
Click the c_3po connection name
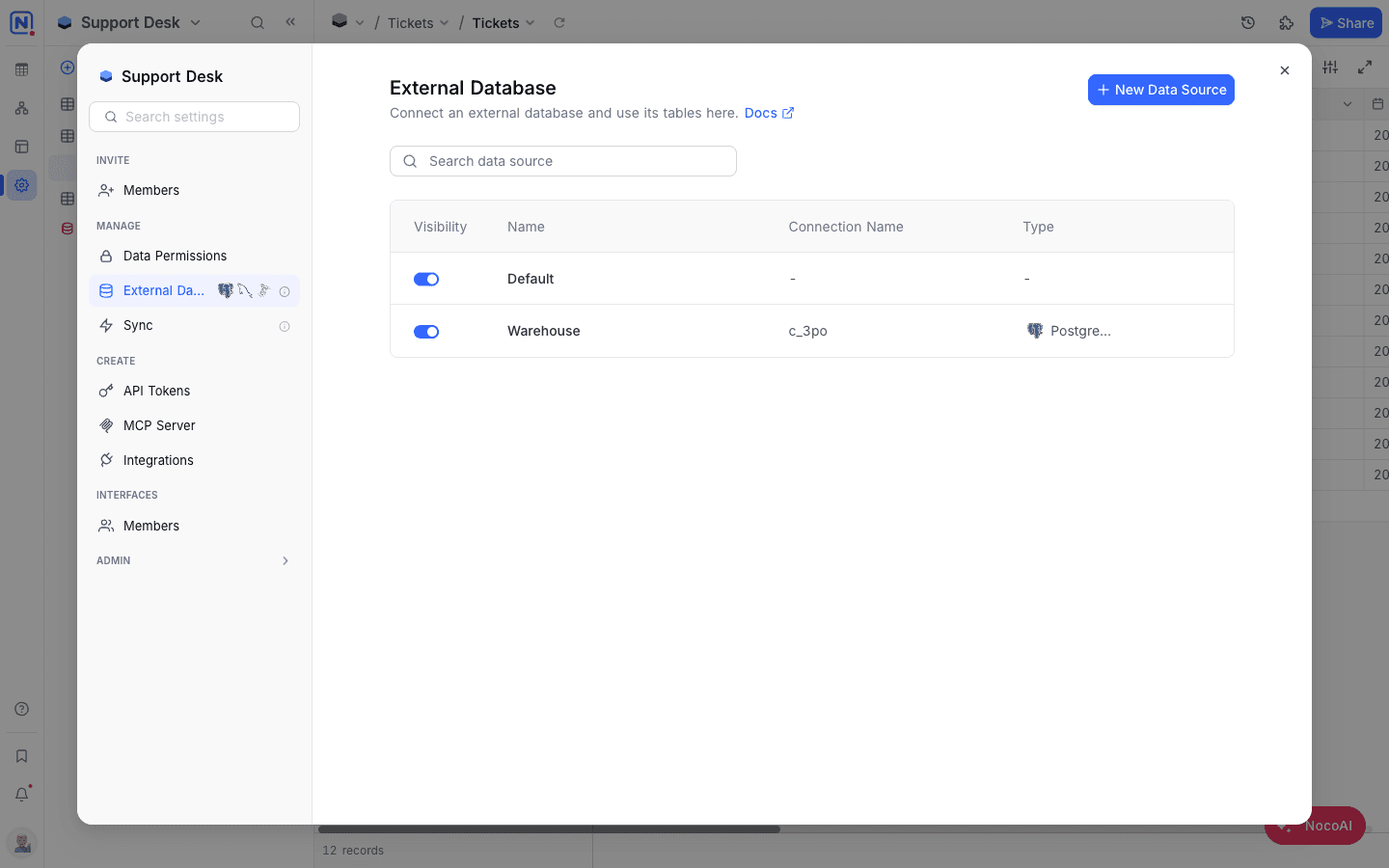tap(808, 331)
